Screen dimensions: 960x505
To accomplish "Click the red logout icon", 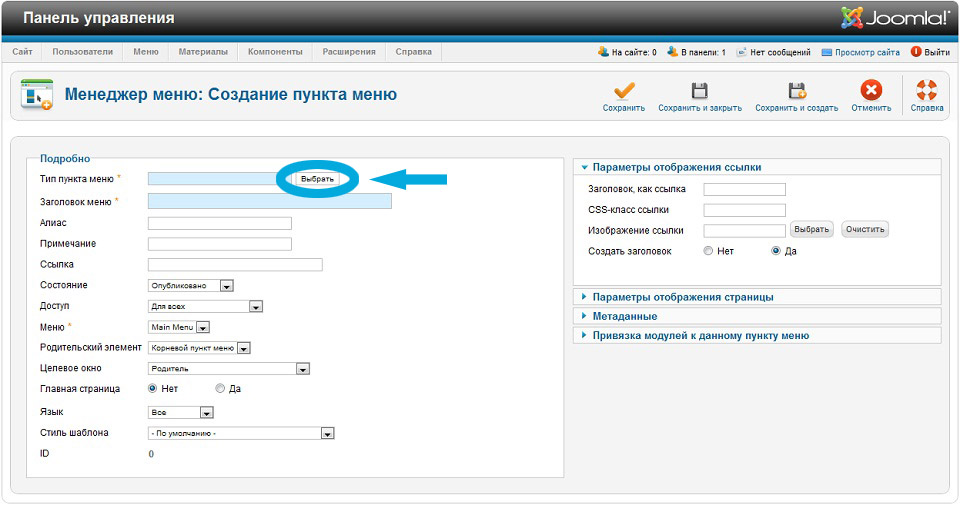I will click(x=915, y=52).
